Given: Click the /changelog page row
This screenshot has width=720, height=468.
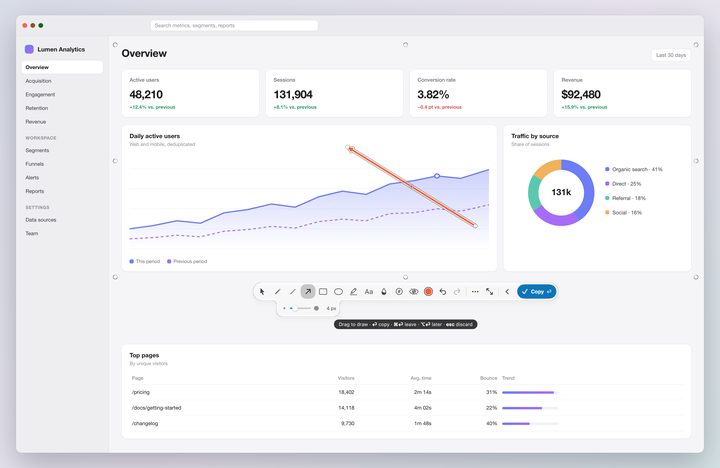Looking at the screenshot, I should point(406,423).
